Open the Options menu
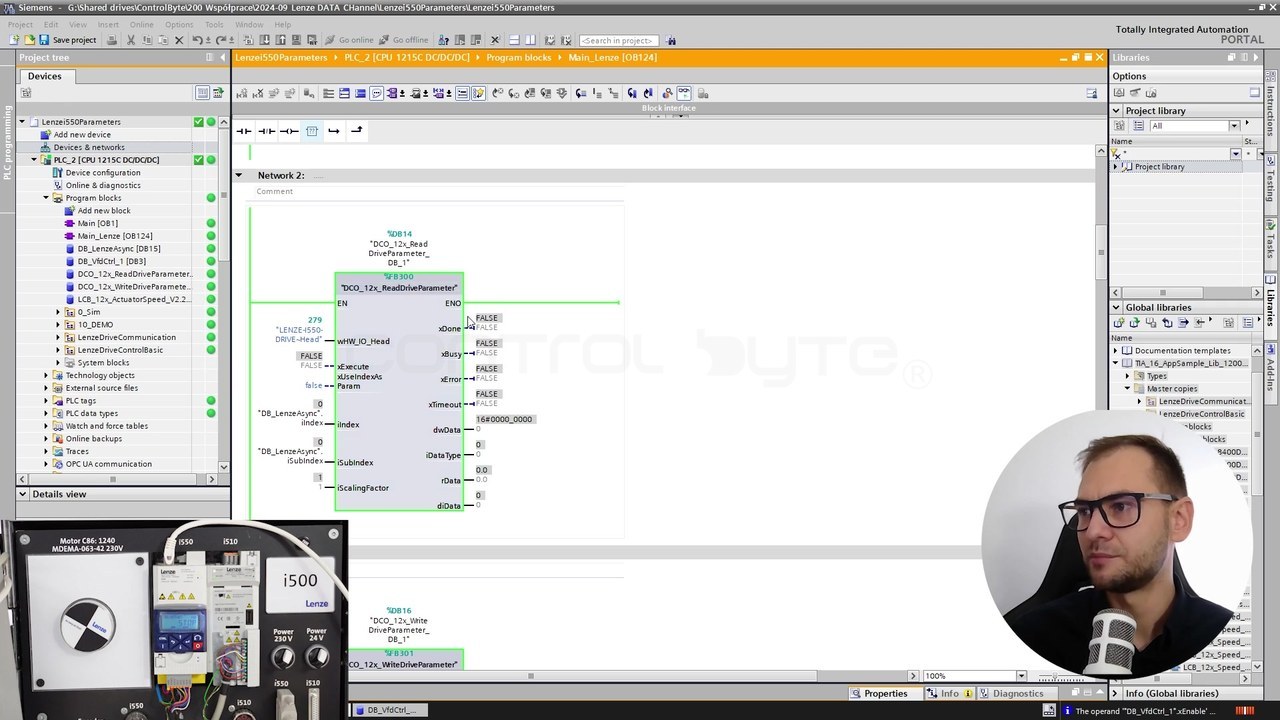This screenshot has height=720, width=1280. coord(179,24)
